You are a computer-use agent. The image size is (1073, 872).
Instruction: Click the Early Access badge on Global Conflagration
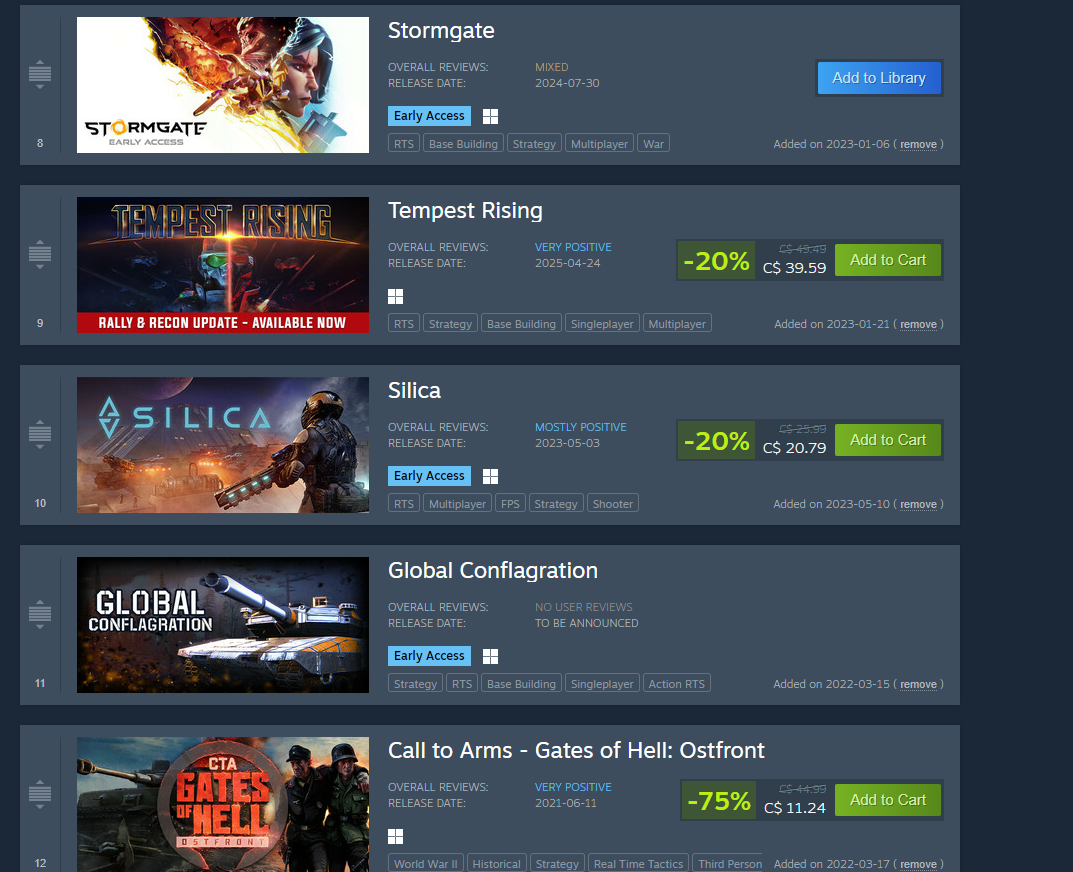click(x=429, y=656)
